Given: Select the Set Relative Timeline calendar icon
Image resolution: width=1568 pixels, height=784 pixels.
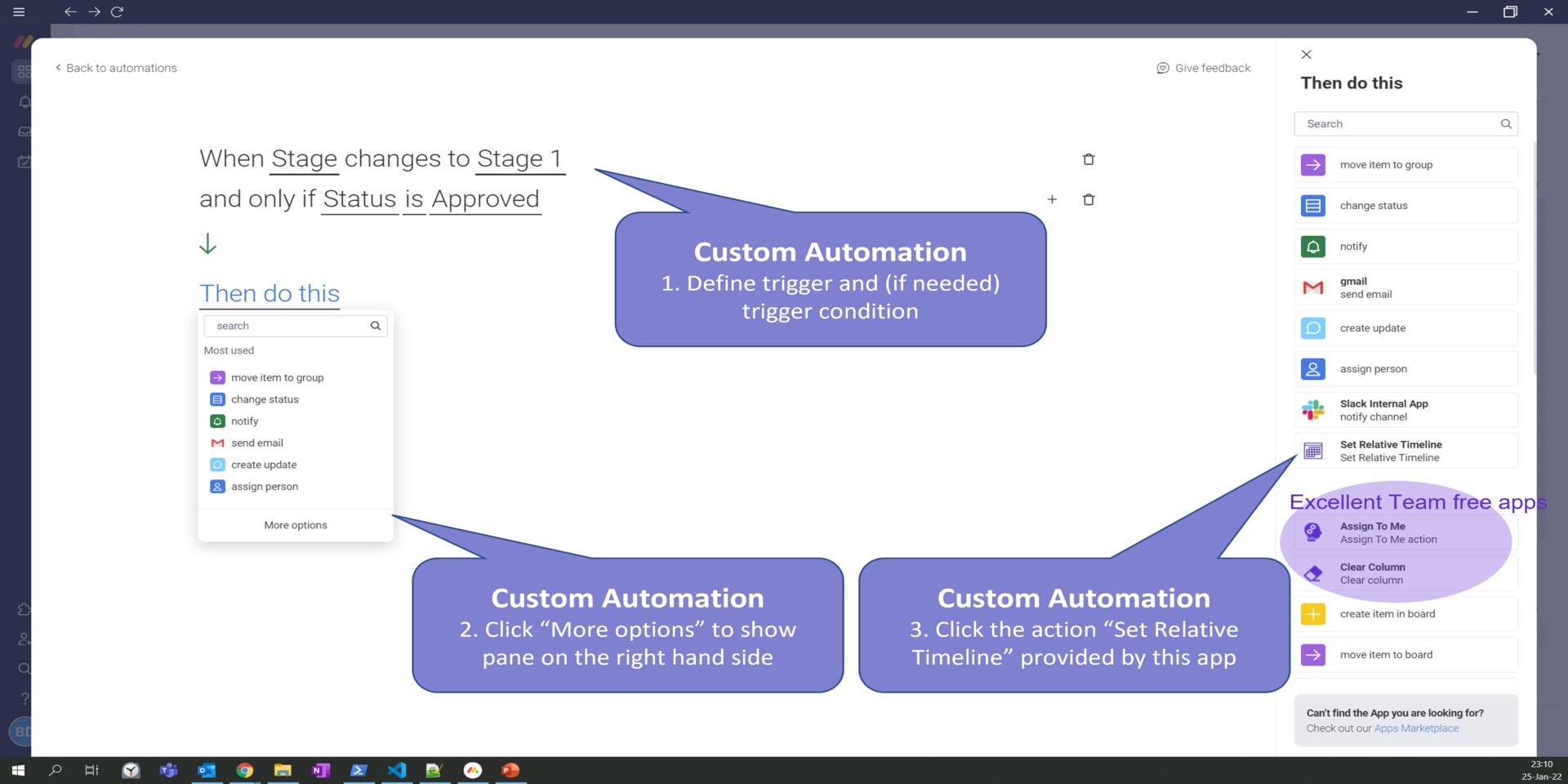Looking at the screenshot, I should pos(1312,451).
